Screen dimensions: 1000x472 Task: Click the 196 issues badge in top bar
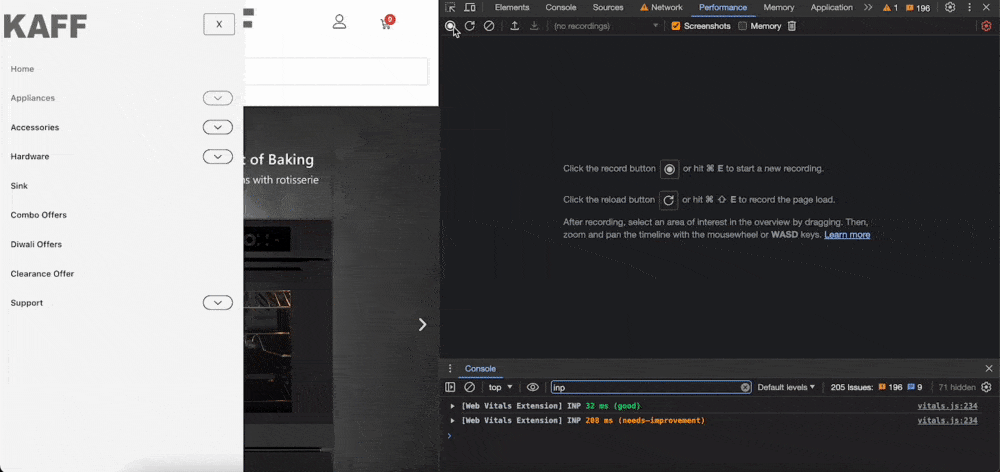click(918, 8)
